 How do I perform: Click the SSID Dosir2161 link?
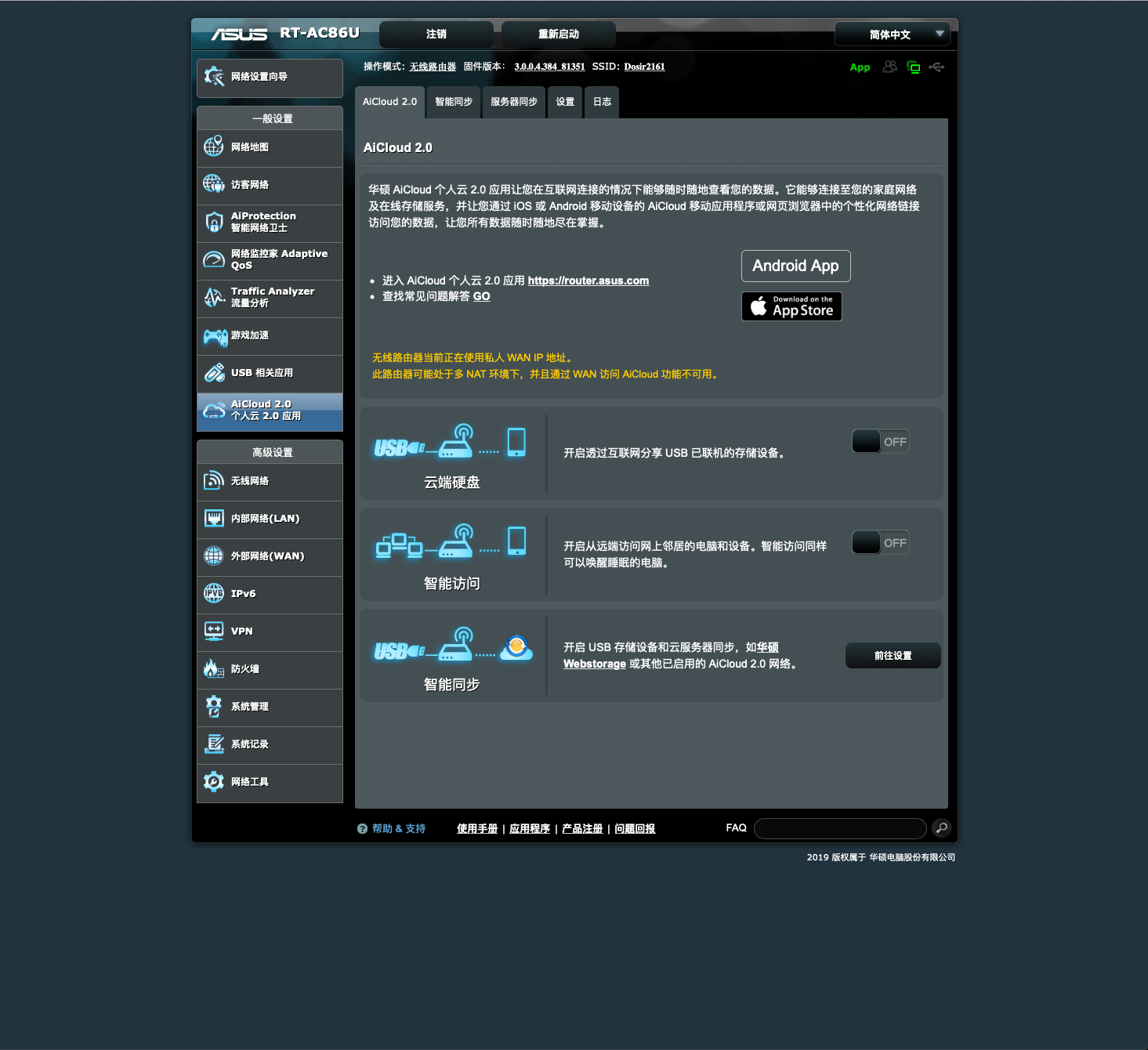coord(644,67)
